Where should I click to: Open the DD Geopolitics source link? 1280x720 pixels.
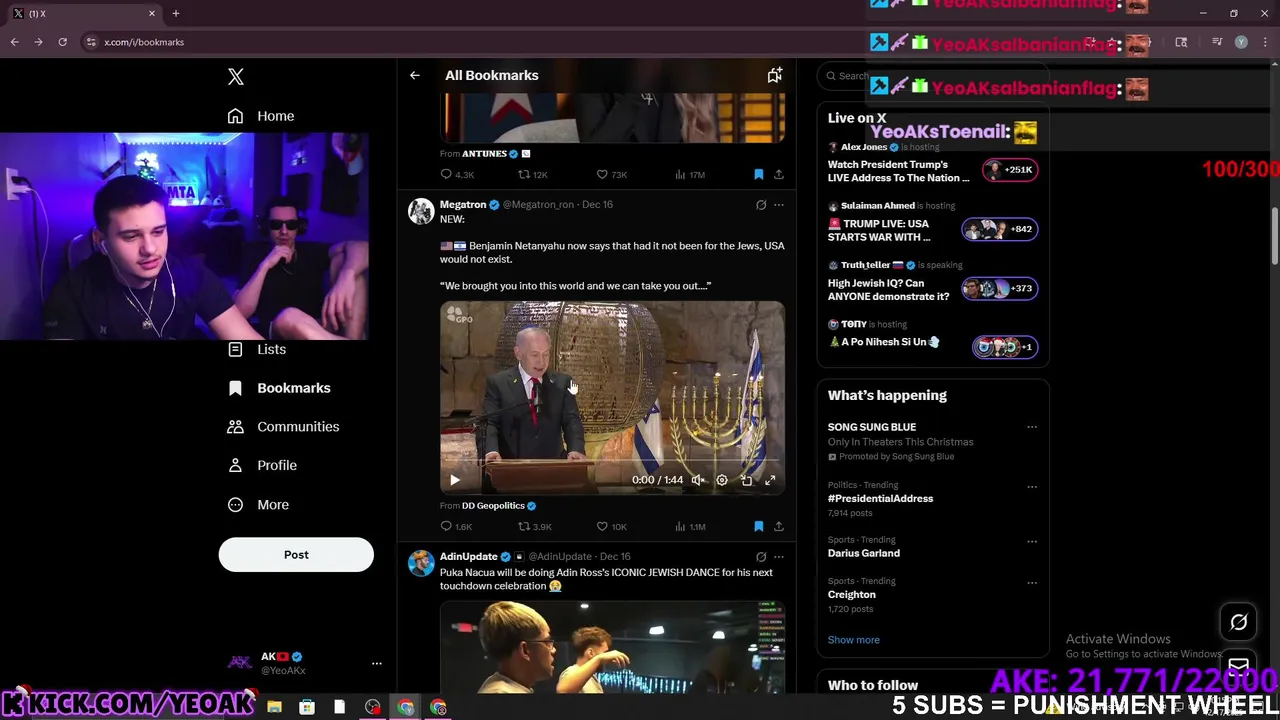[499, 506]
